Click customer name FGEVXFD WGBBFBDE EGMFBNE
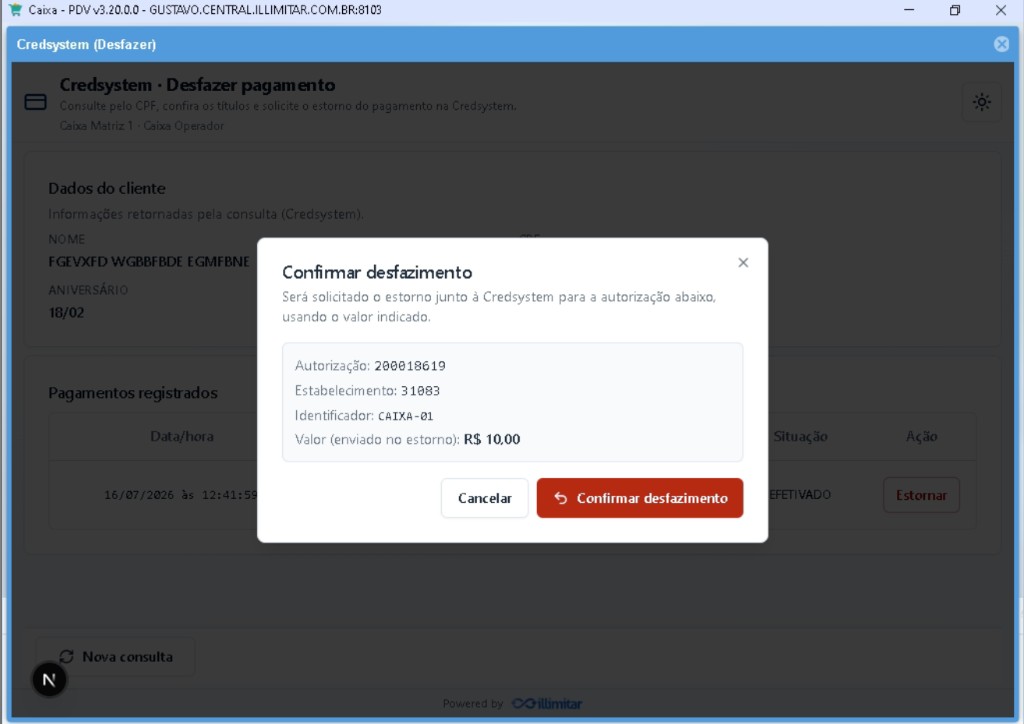The width and height of the screenshot is (1024, 724). [149, 262]
